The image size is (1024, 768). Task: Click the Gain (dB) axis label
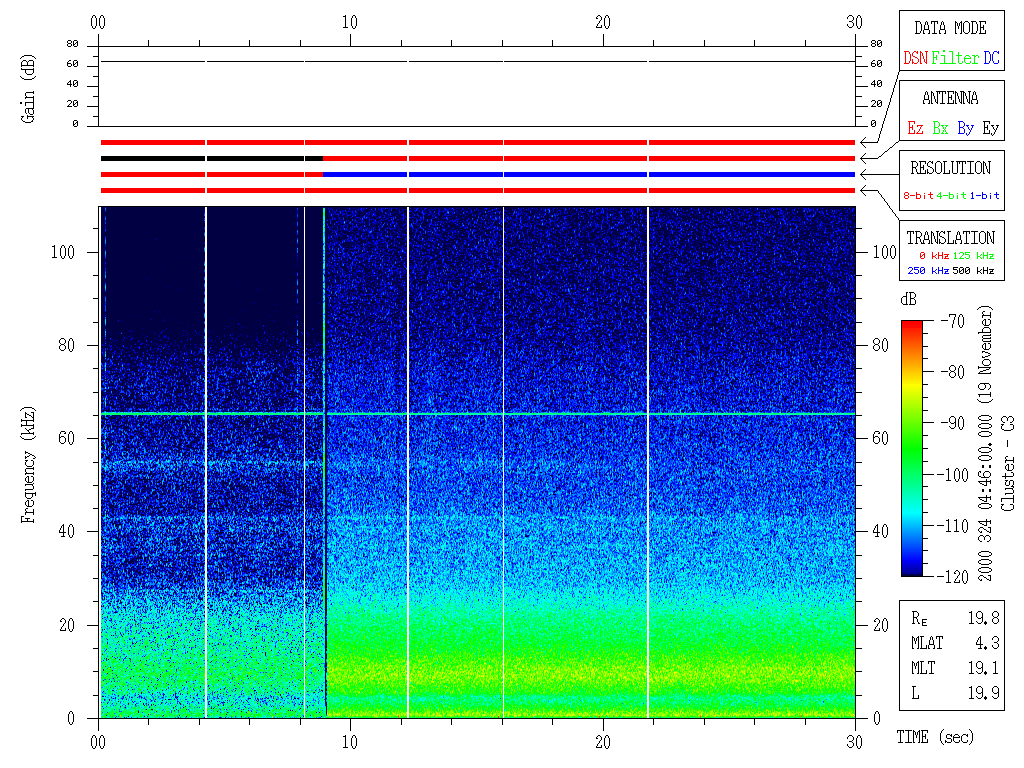tap(28, 88)
